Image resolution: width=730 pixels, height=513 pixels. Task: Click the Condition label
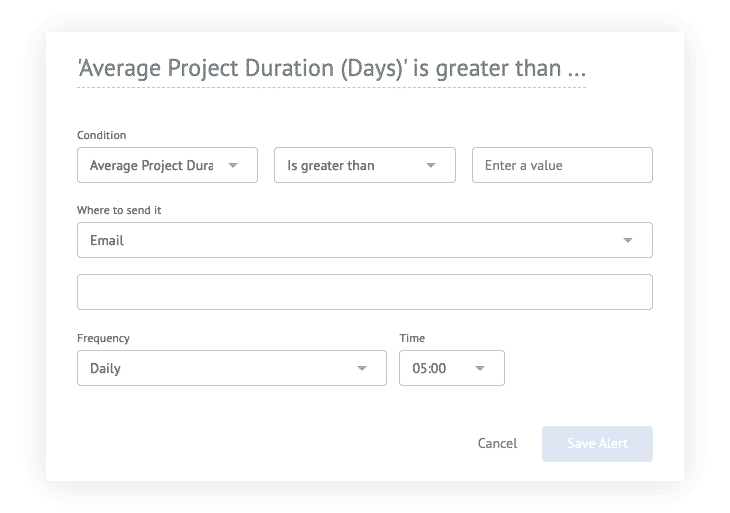point(101,135)
